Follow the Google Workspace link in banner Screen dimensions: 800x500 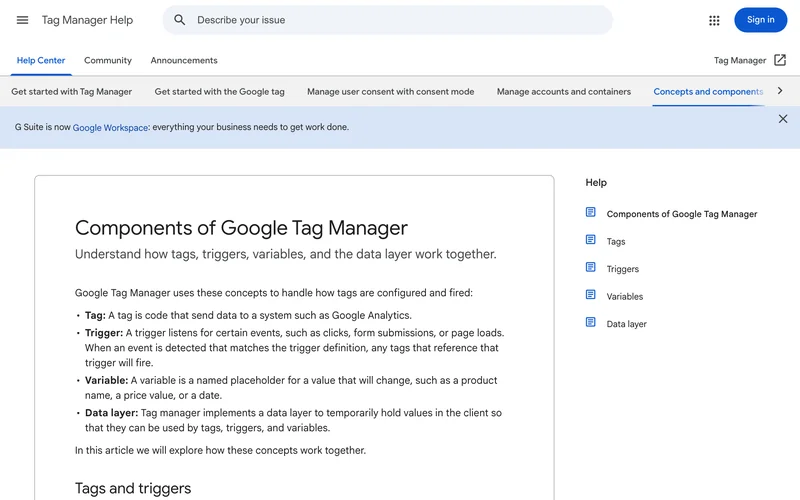click(x=110, y=128)
